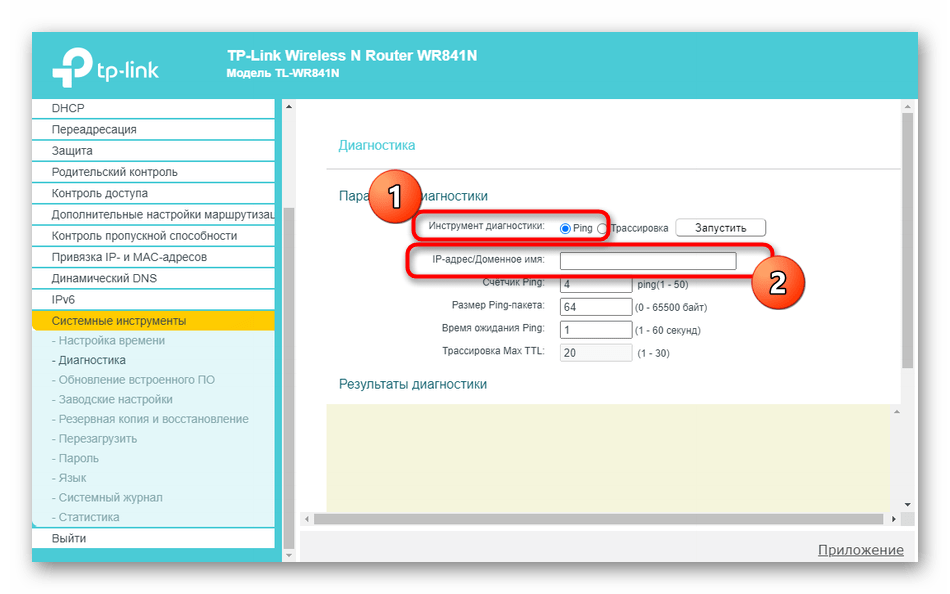Select the Ping radio button

(x=566, y=228)
